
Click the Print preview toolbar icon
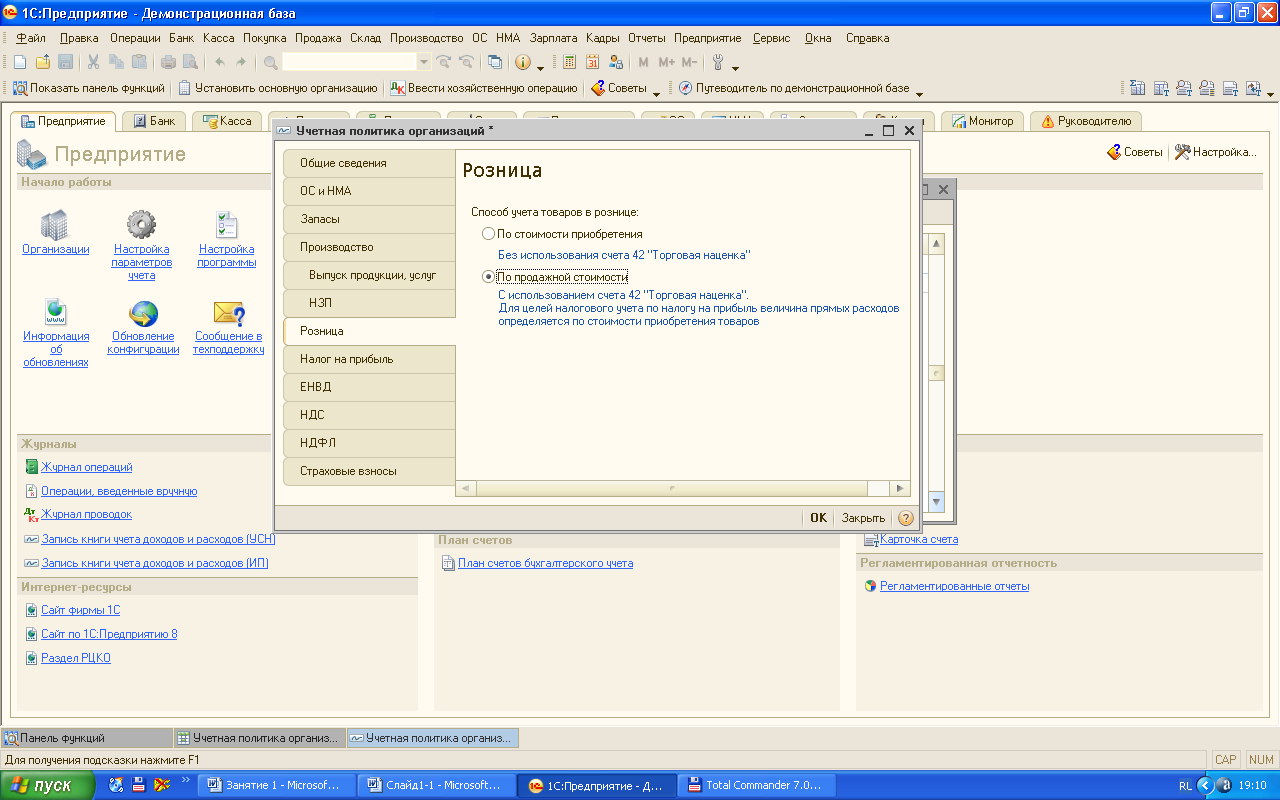coord(190,62)
